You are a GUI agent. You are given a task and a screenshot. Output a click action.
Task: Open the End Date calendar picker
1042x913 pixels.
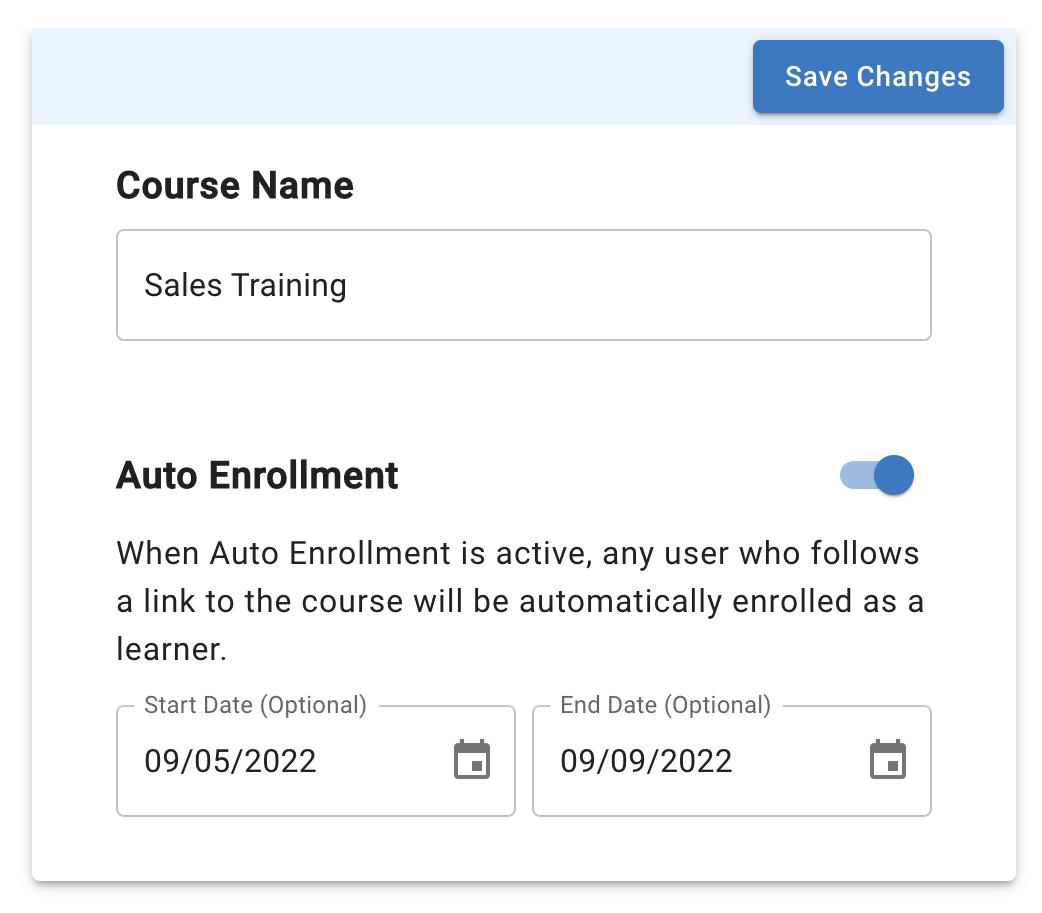point(887,761)
